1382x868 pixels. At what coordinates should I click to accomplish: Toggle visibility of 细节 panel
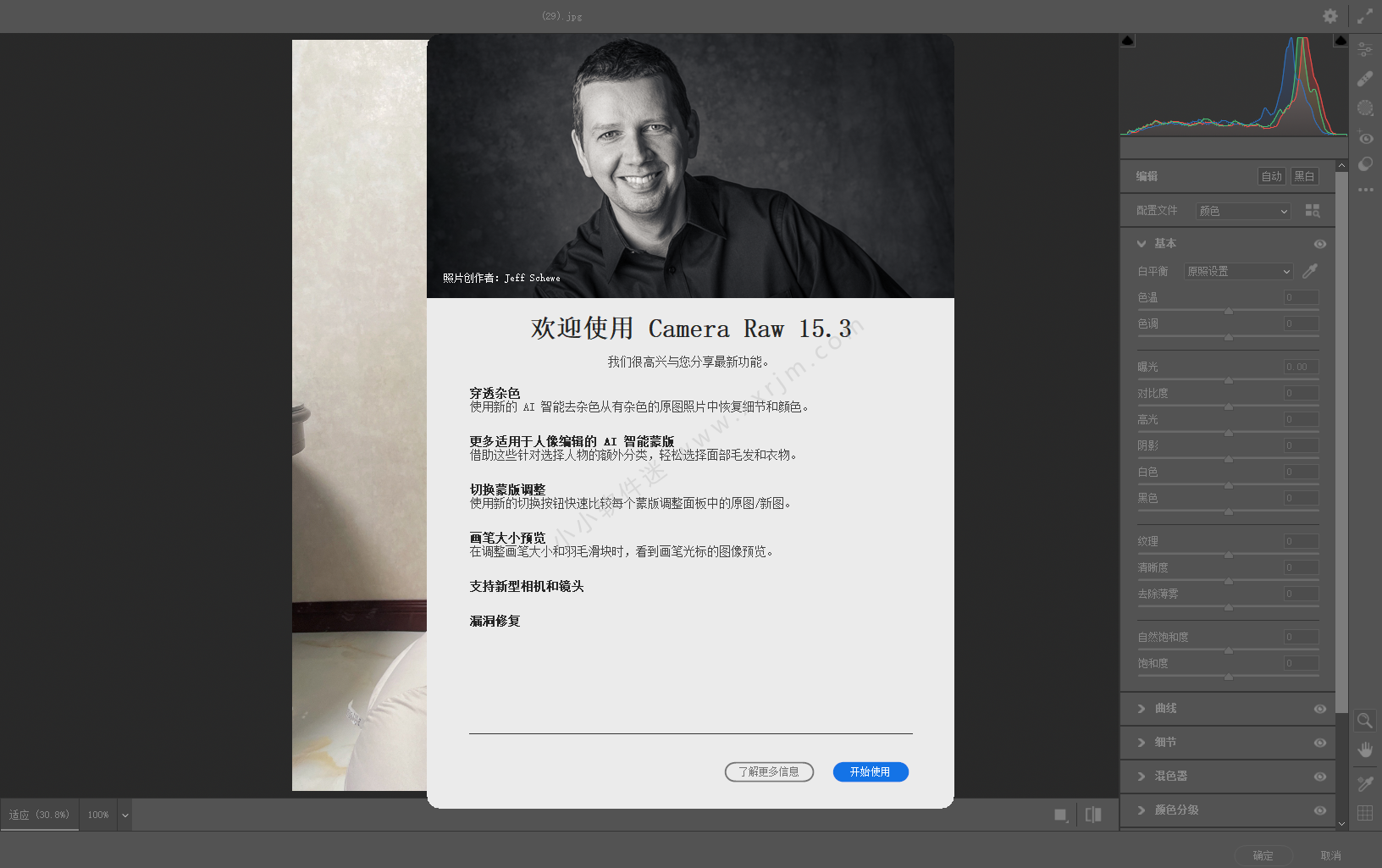(x=1319, y=743)
